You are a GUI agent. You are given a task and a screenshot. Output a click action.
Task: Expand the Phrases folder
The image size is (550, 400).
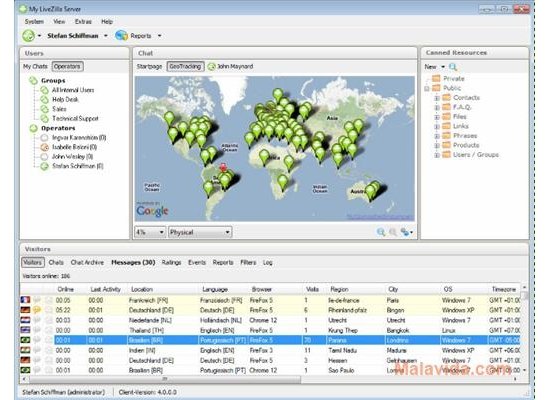tap(437, 136)
